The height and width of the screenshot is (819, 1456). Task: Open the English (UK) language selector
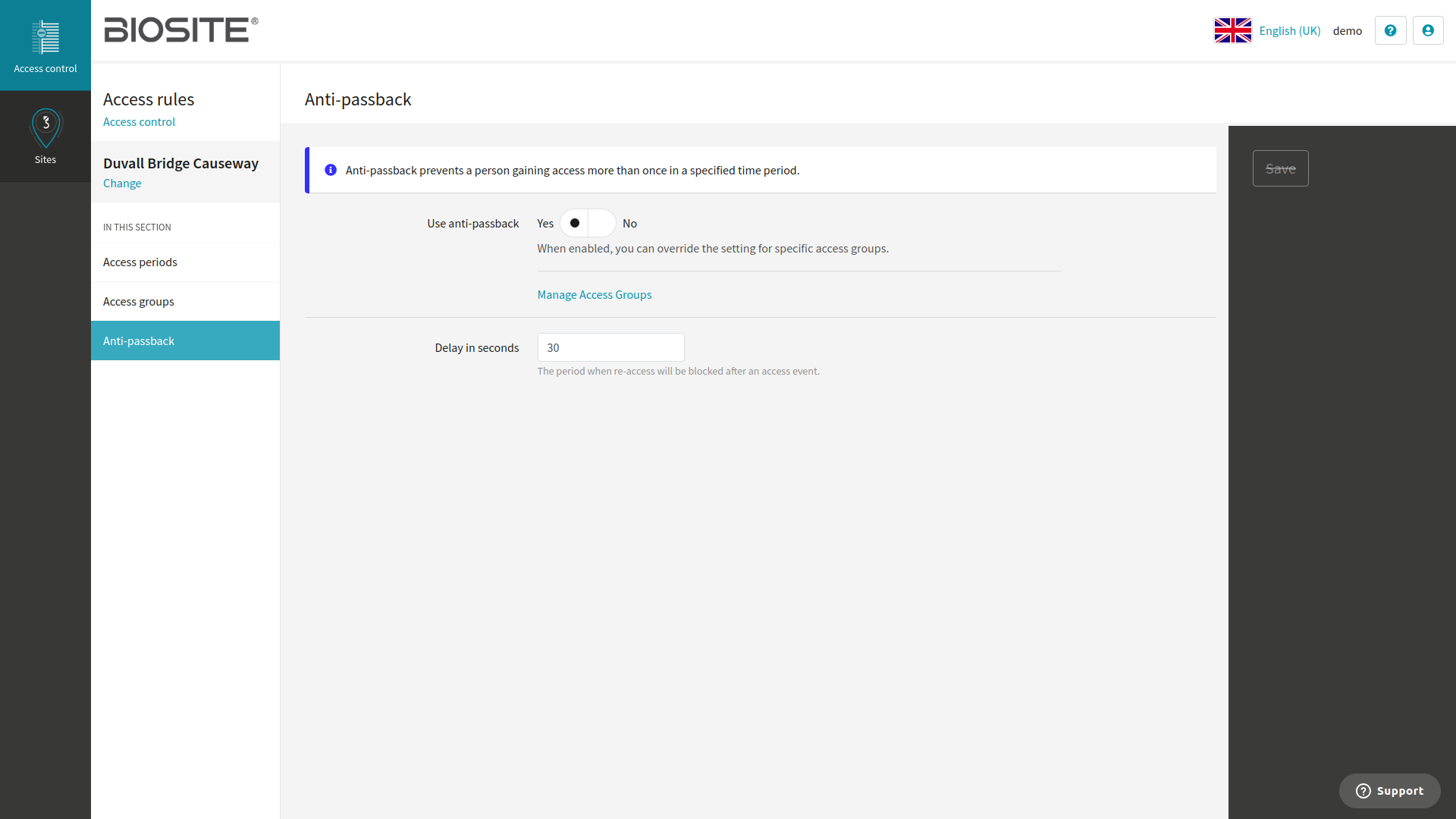pyautogui.click(x=1289, y=31)
